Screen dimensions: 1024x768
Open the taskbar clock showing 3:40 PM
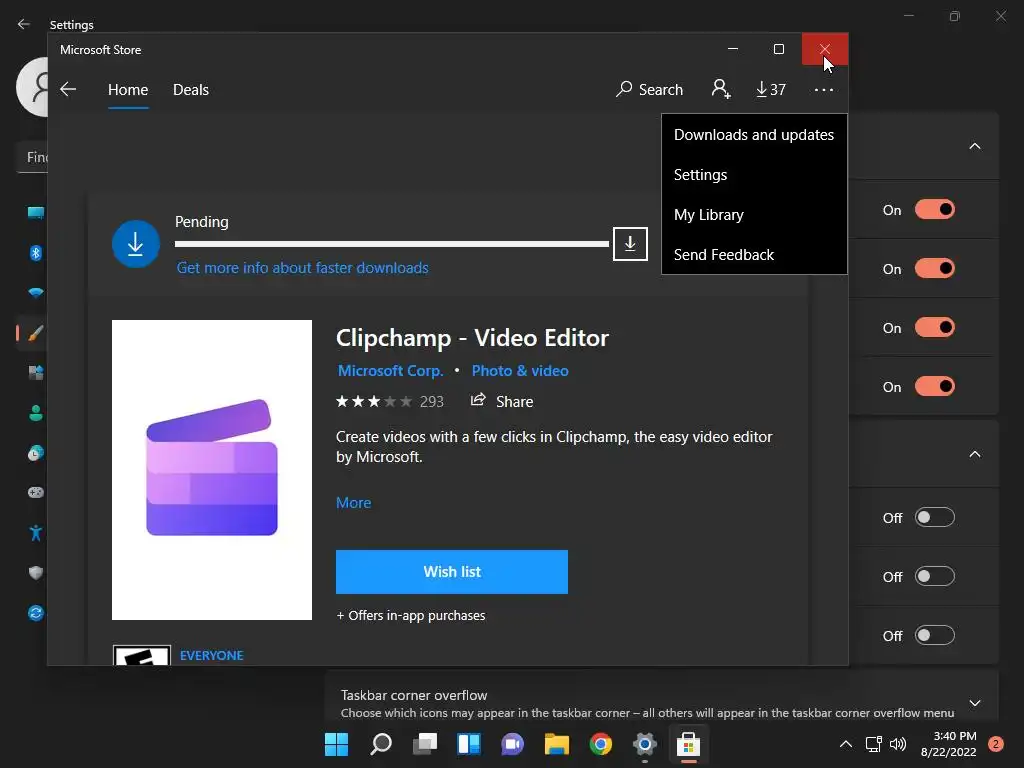coord(948,744)
